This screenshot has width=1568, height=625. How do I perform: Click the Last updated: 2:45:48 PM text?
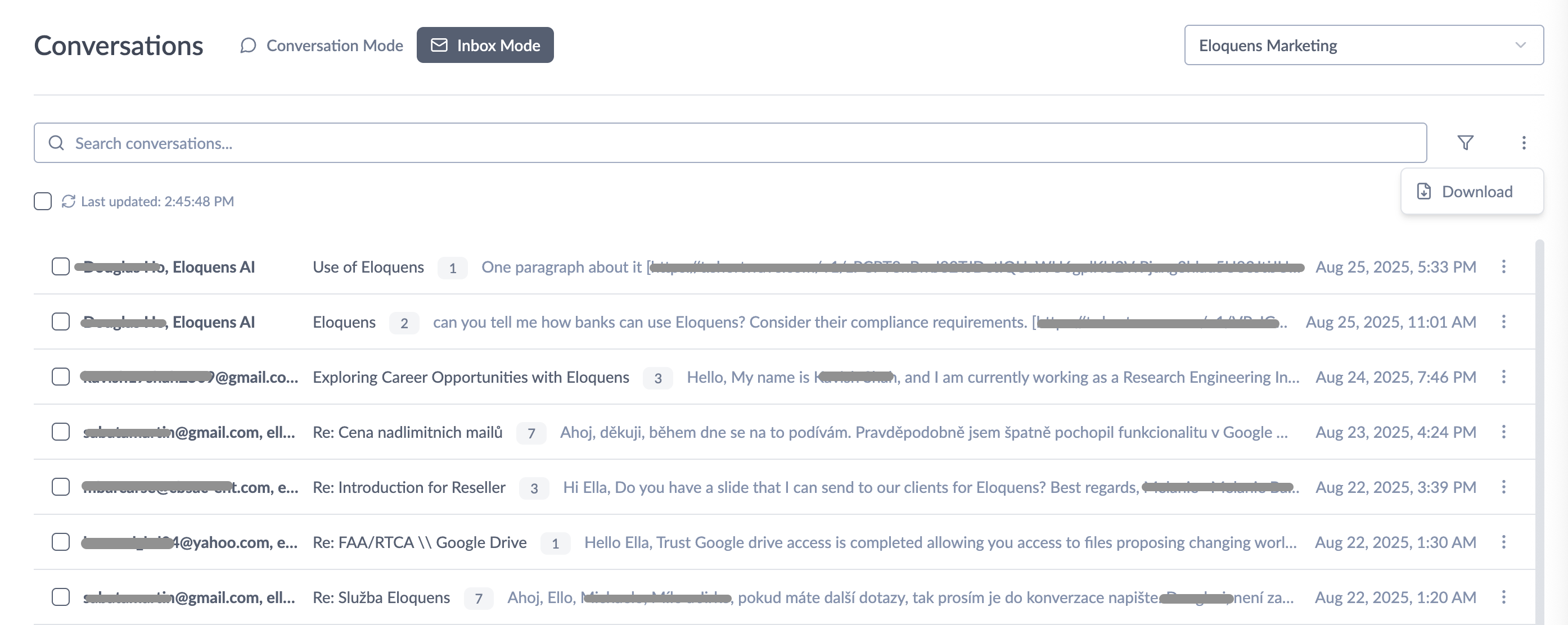point(157,201)
